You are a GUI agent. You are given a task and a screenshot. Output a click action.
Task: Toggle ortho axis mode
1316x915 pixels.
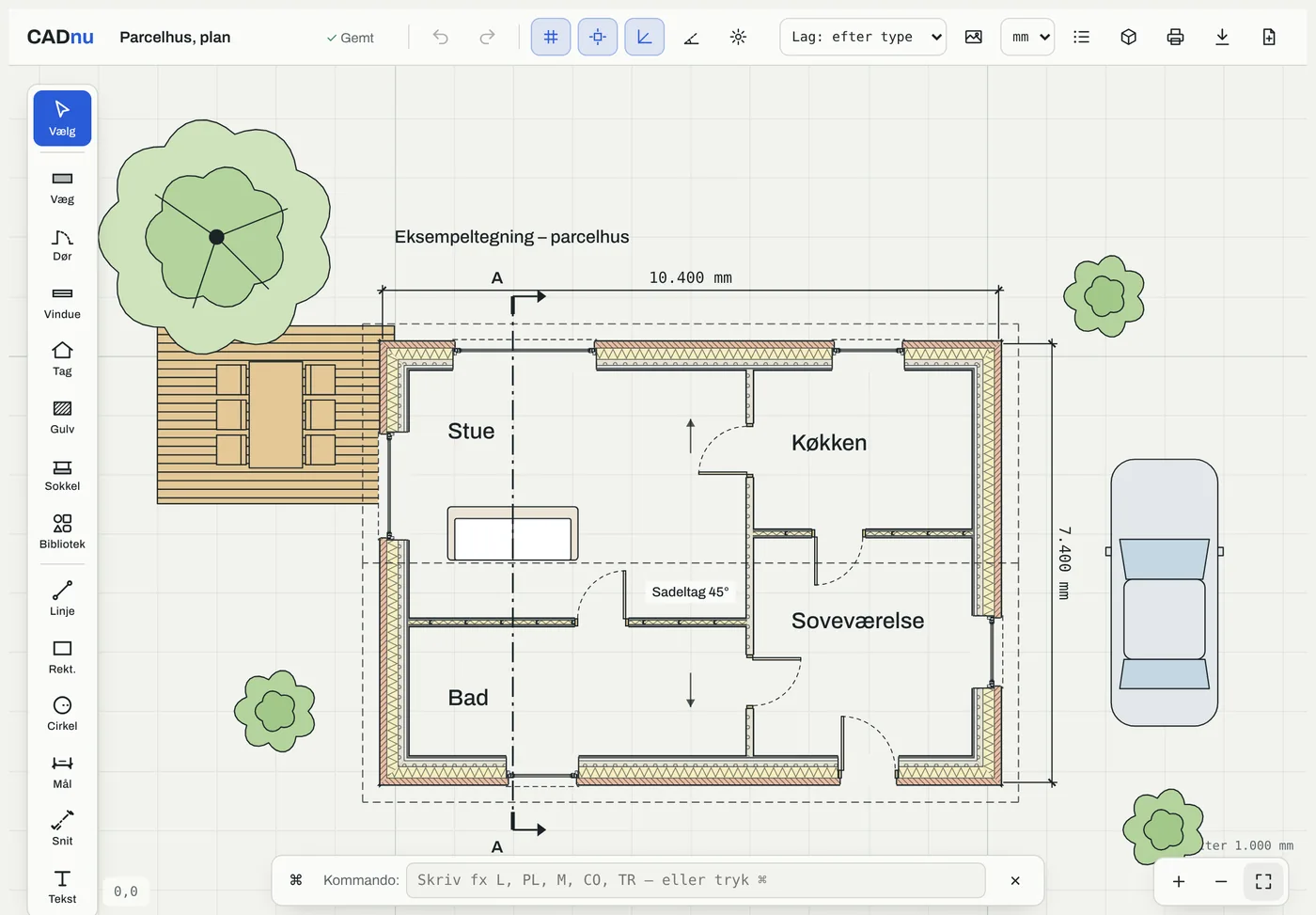point(645,37)
